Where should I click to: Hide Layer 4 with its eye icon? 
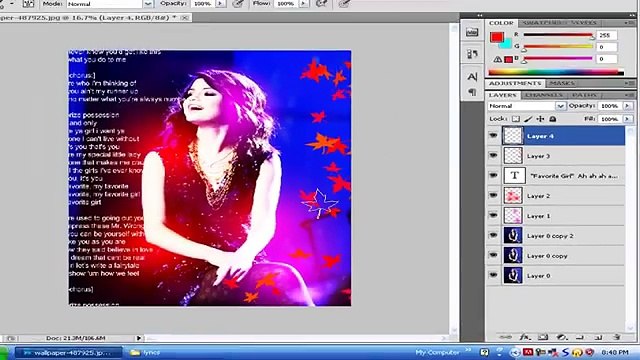(493, 136)
